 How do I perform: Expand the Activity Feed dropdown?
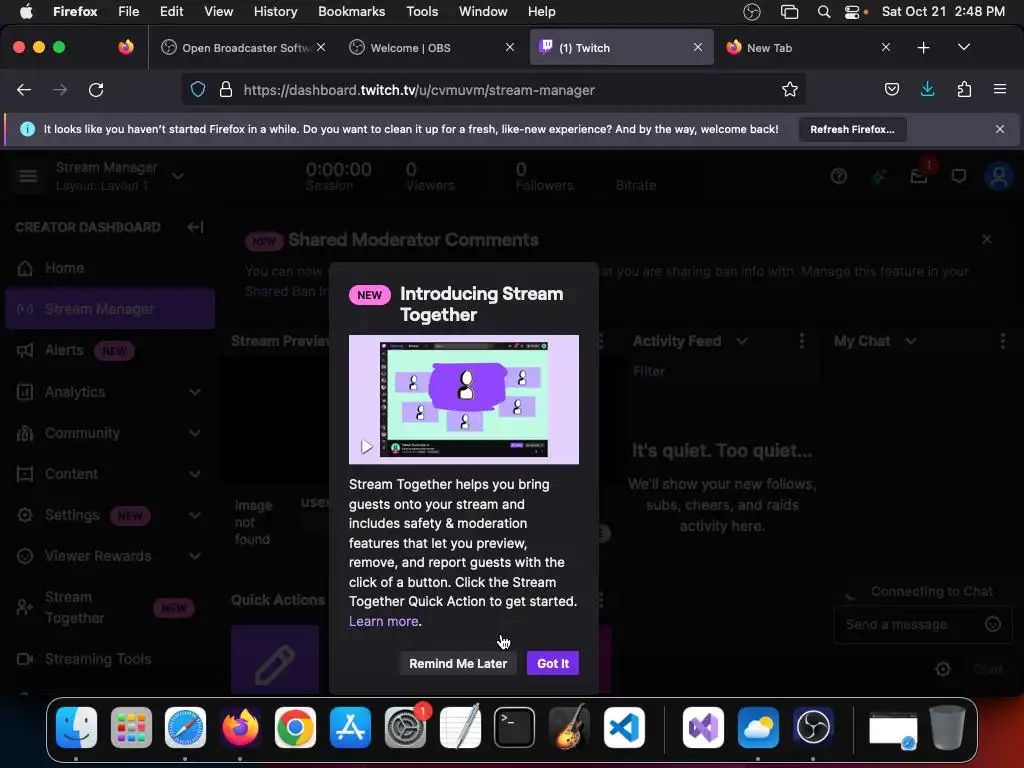click(741, 341)
